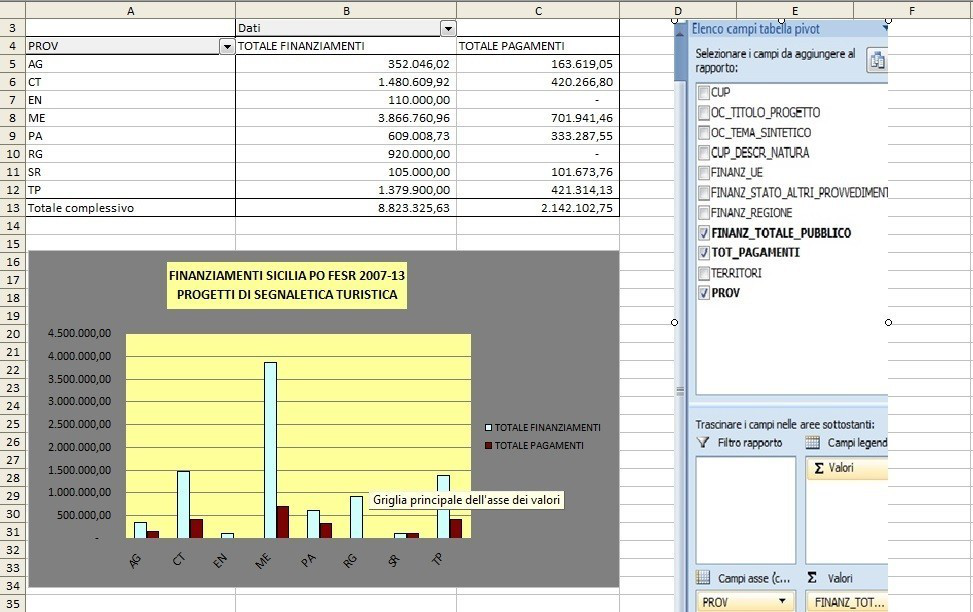Check the OC_TITOLO_PROGETTO field checkbox
The image size is (973, 612).
[704, 112]
